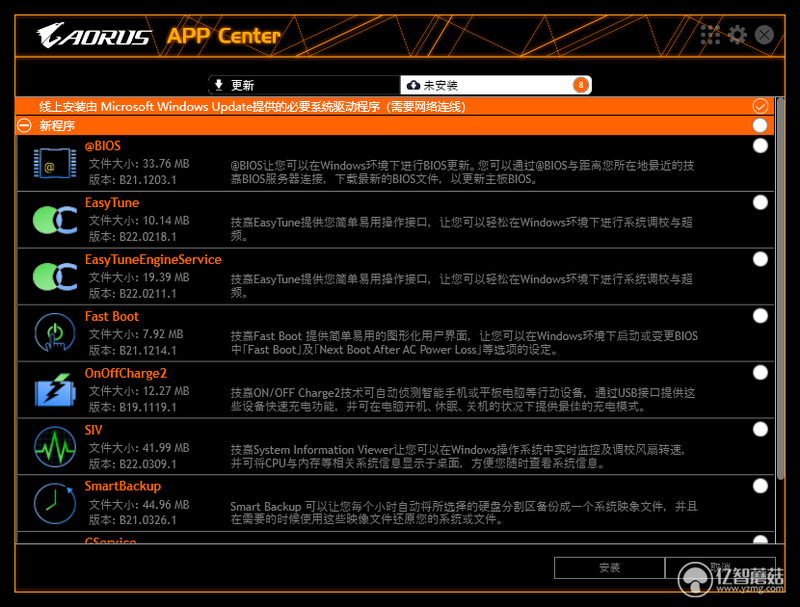Click the APP Center title text
Screen dimensions: 800x607
click(223, 36)
